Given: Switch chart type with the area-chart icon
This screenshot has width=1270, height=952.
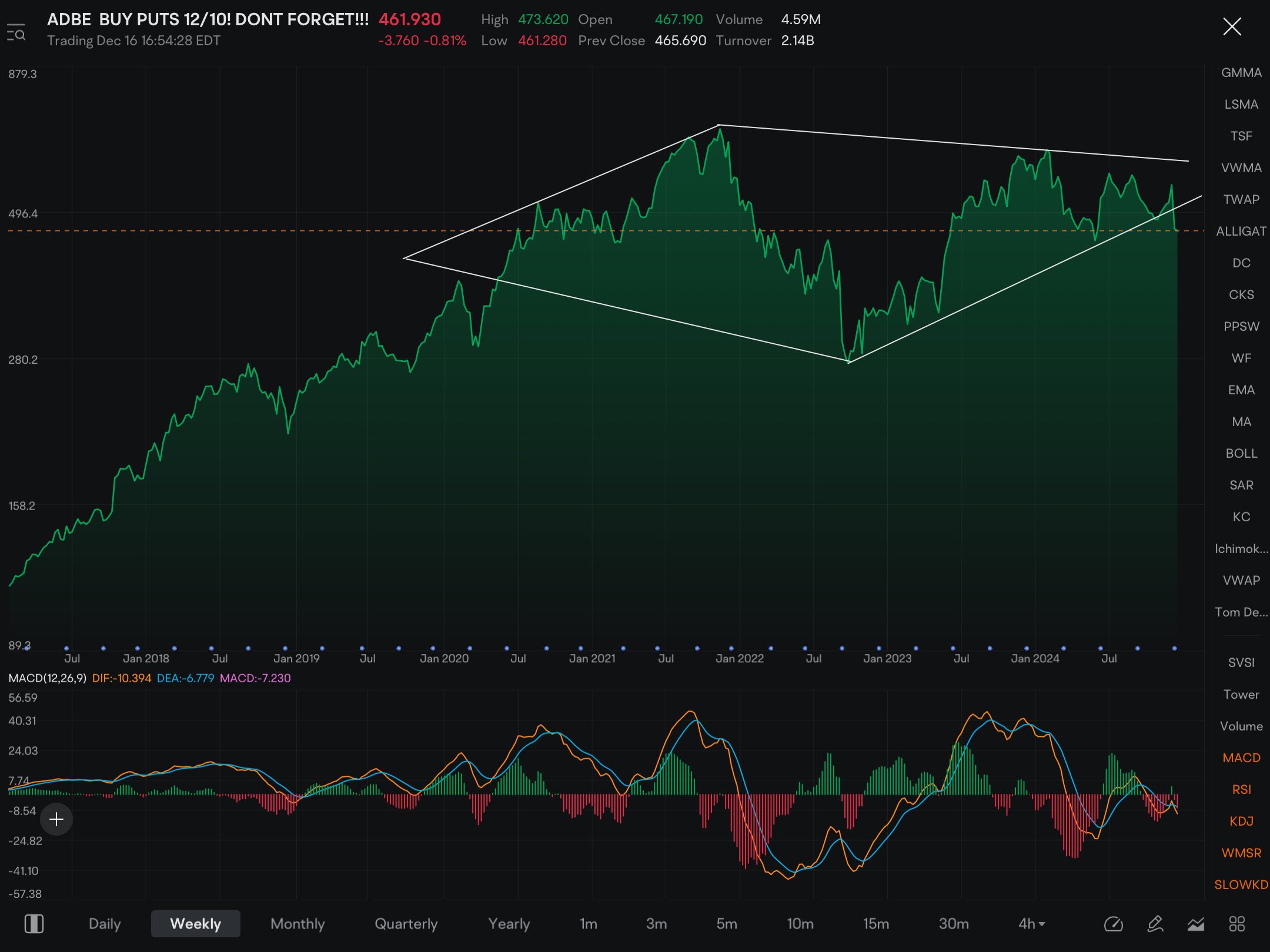Looking at the screenshot, I should tap(1196, 924).
